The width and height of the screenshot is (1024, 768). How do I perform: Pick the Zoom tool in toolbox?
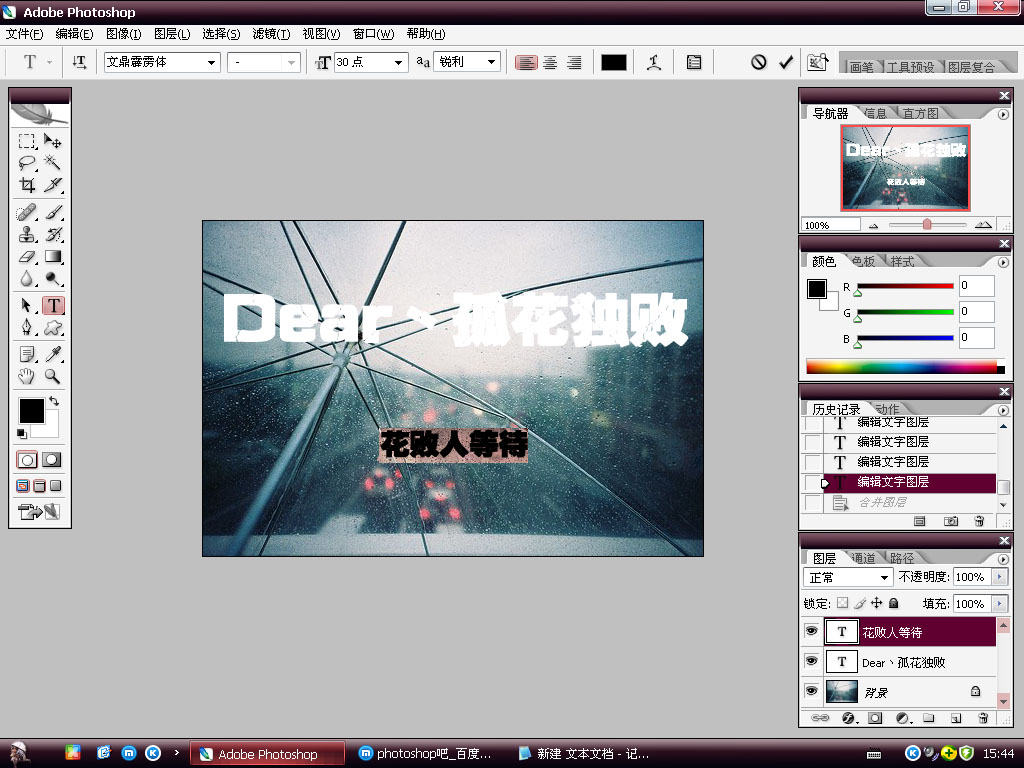pyautogui.click(x=53, y=377)
